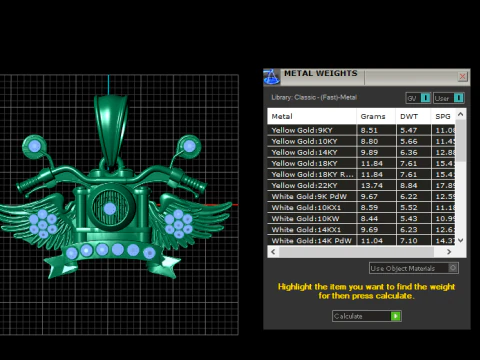Click the Metal Weights flask icon
This screenshot has width=480, height=360.
(x=271, y=77)
